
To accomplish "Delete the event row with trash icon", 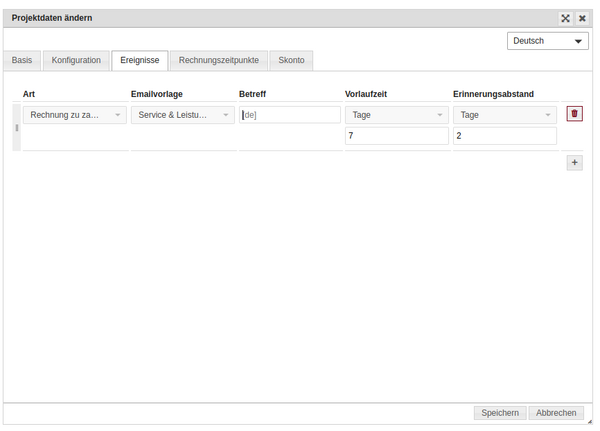I will [x=574, y=114].
